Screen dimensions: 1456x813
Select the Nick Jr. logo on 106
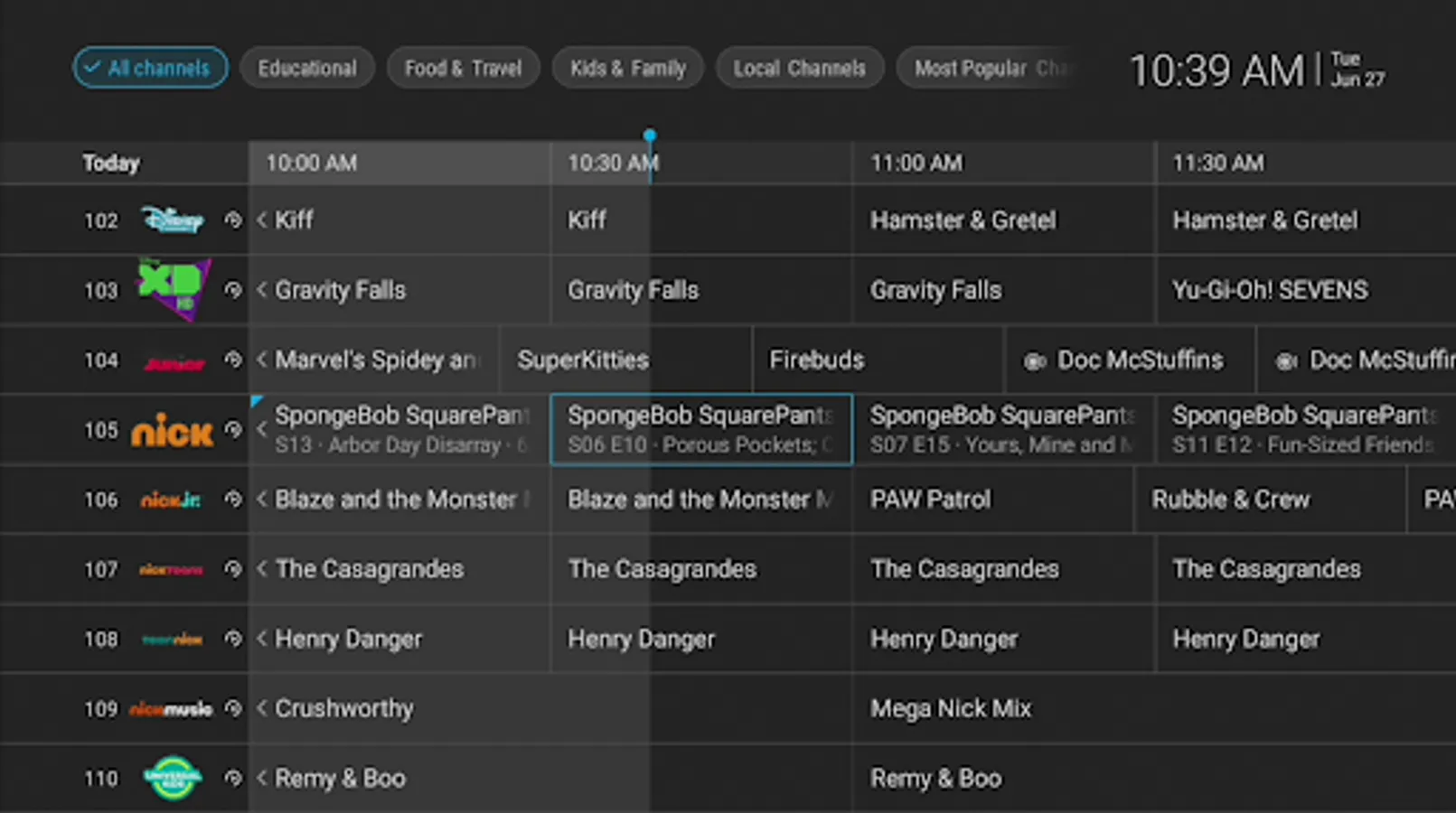click(x=171, y=500)
